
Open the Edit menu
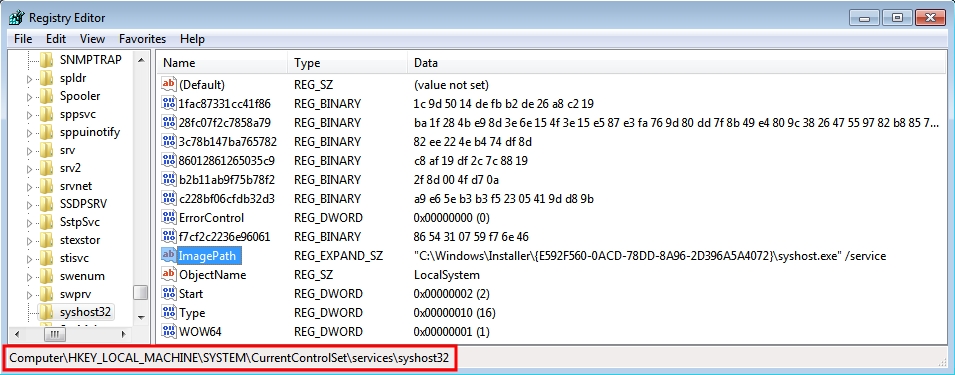tap(56, 39)
